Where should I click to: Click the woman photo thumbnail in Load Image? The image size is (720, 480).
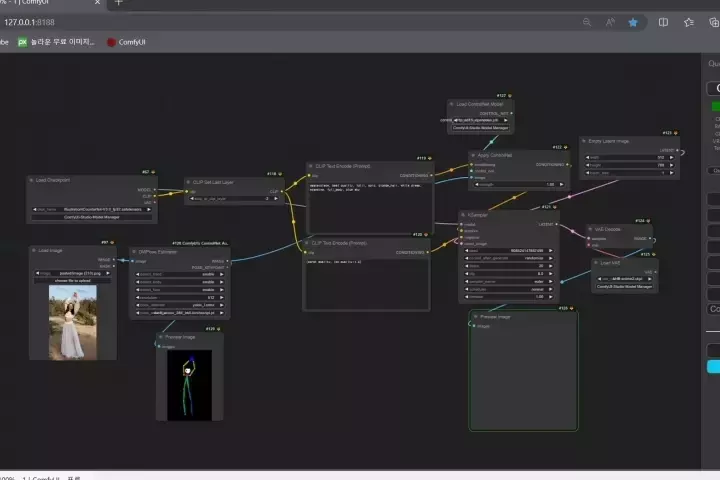coord(73,322)
